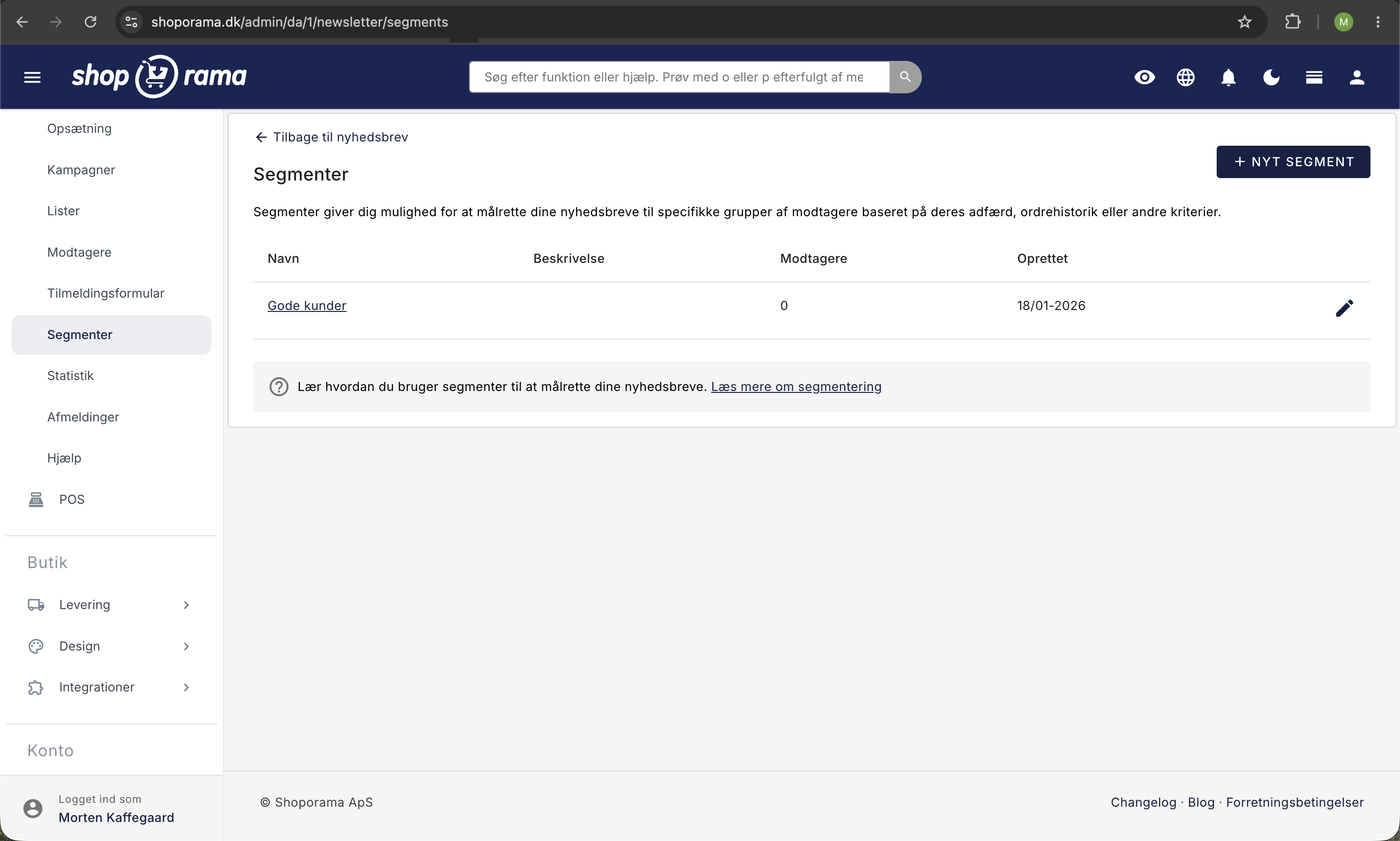Bookmark page with star icon
This screenshot has width=1400, height=841.
1245,22
